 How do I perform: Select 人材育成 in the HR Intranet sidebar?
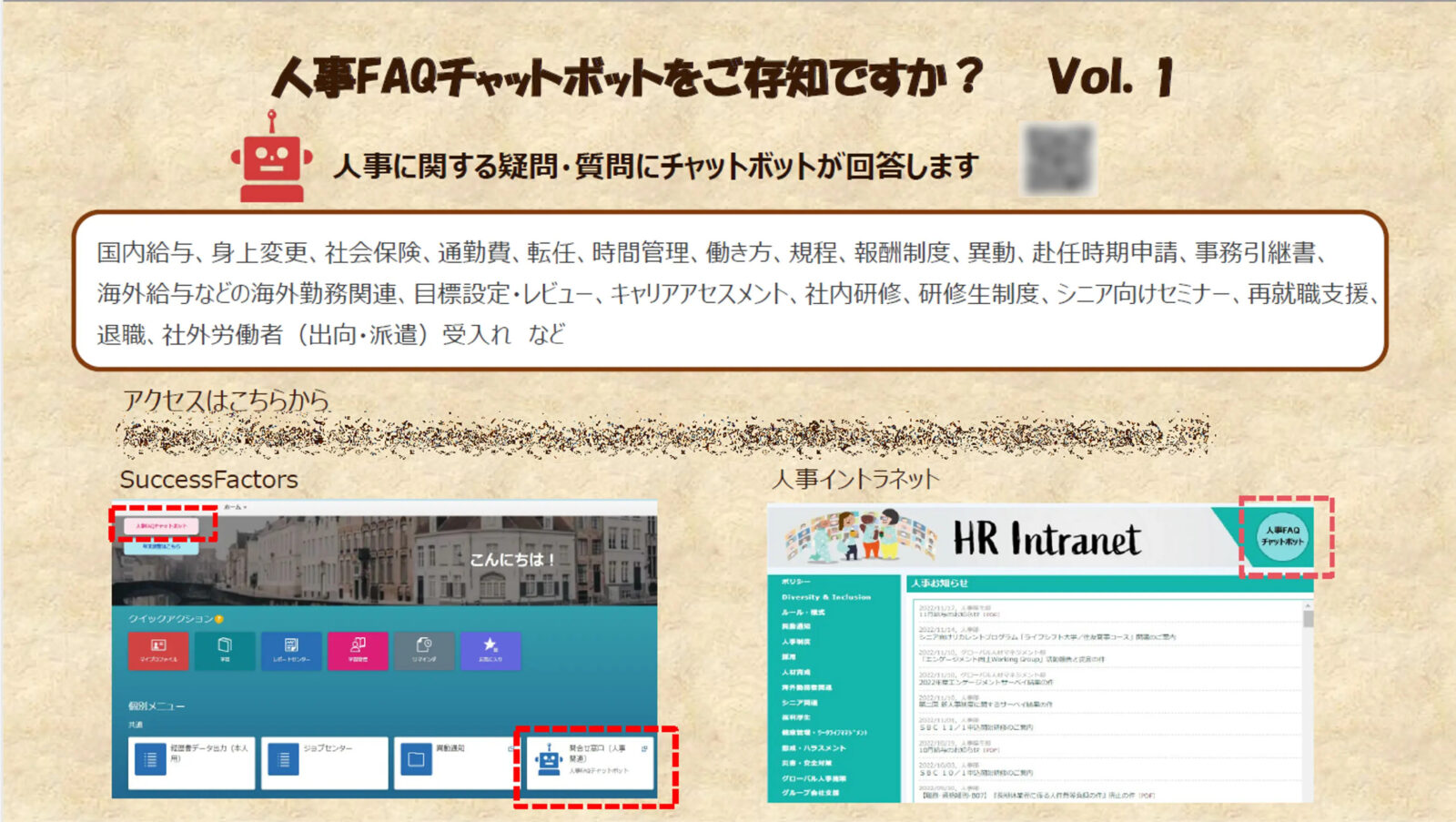(x=796, y=672)
